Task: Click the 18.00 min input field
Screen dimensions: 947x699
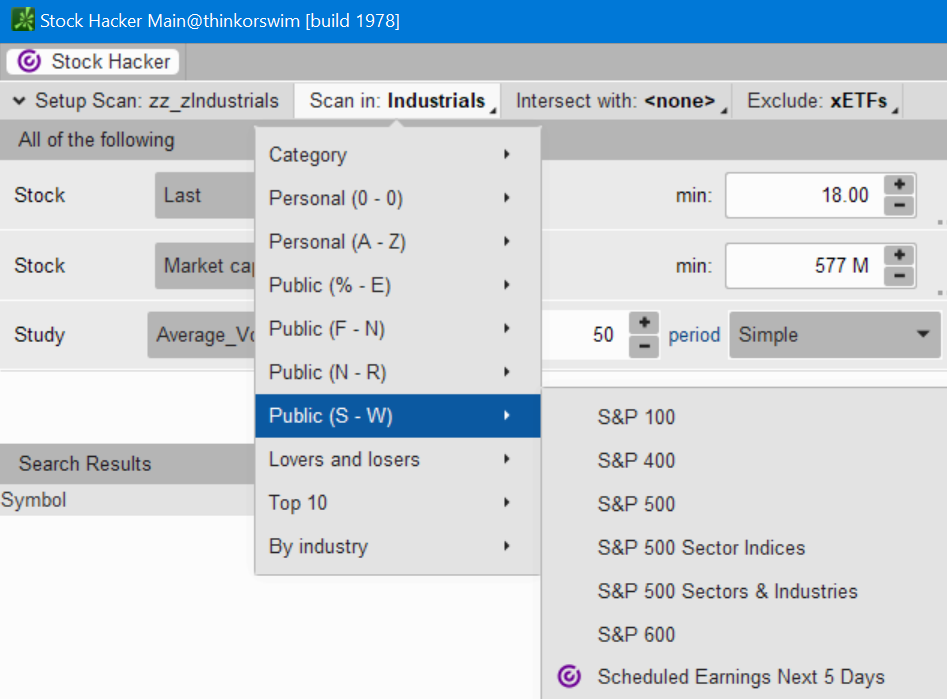Action: (x=804, y=195)
